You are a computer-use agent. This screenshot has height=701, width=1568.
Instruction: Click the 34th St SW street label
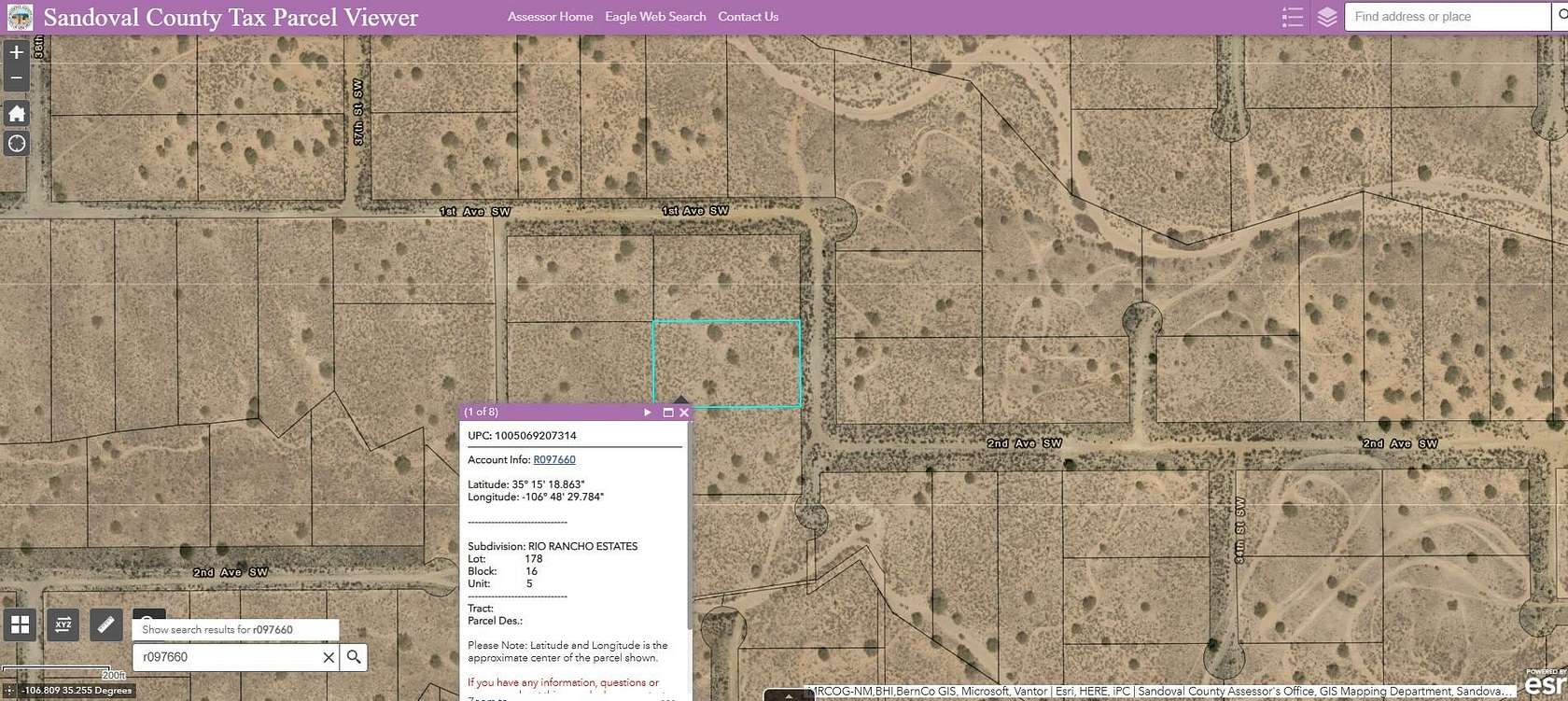(x=1239, y=530)
